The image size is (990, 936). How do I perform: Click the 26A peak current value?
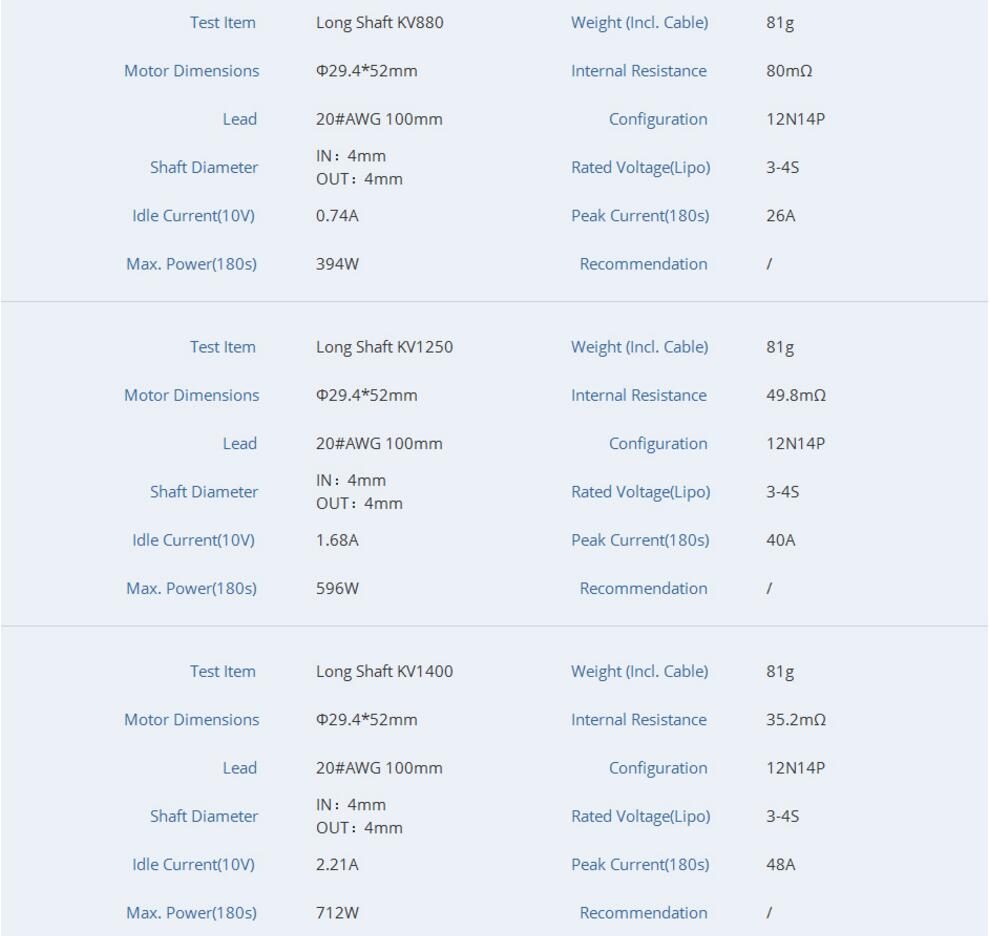pyautogui.click(x=780, y=216)
